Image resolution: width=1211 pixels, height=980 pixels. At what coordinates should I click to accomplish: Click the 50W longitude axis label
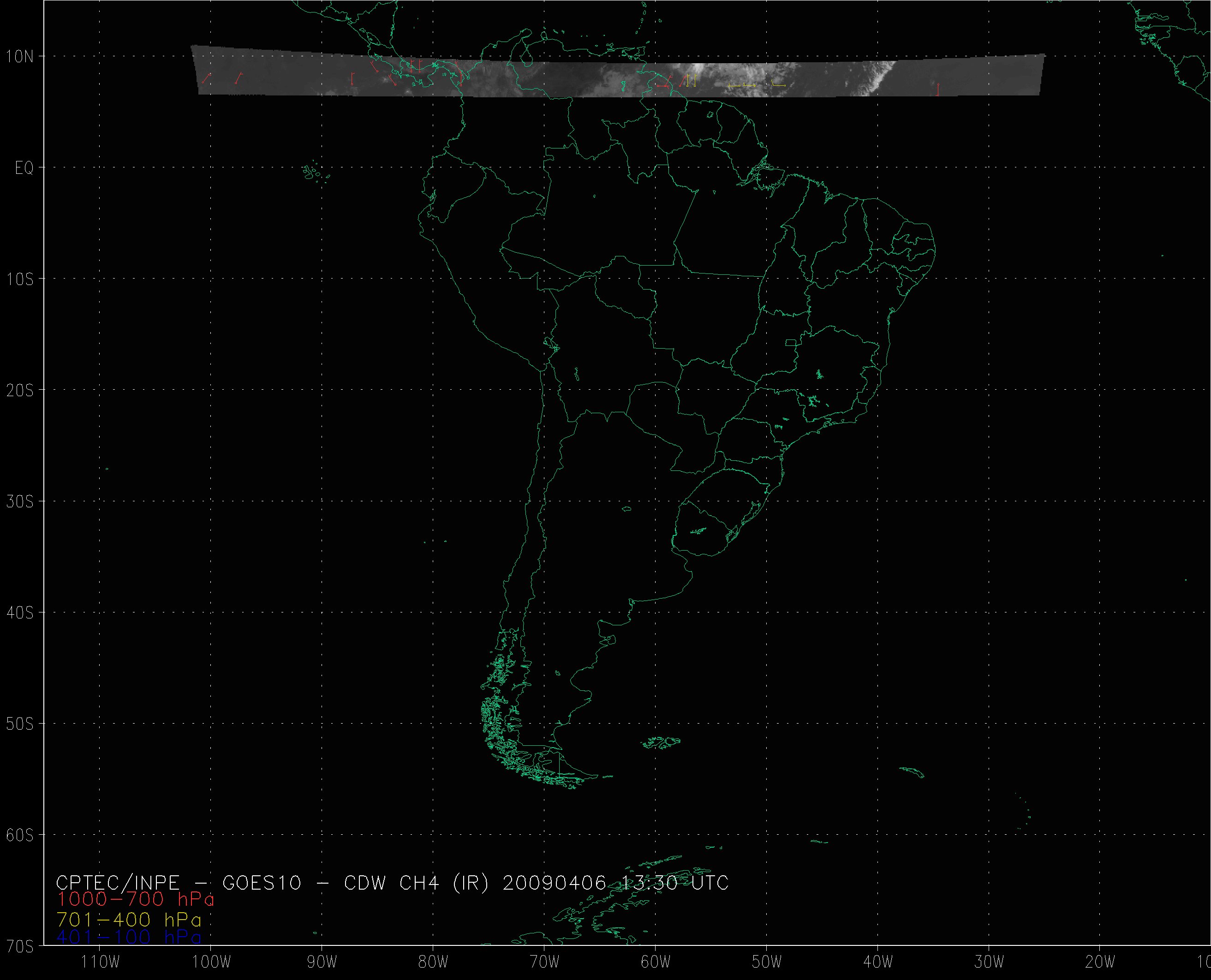click(x=767, y=962)
